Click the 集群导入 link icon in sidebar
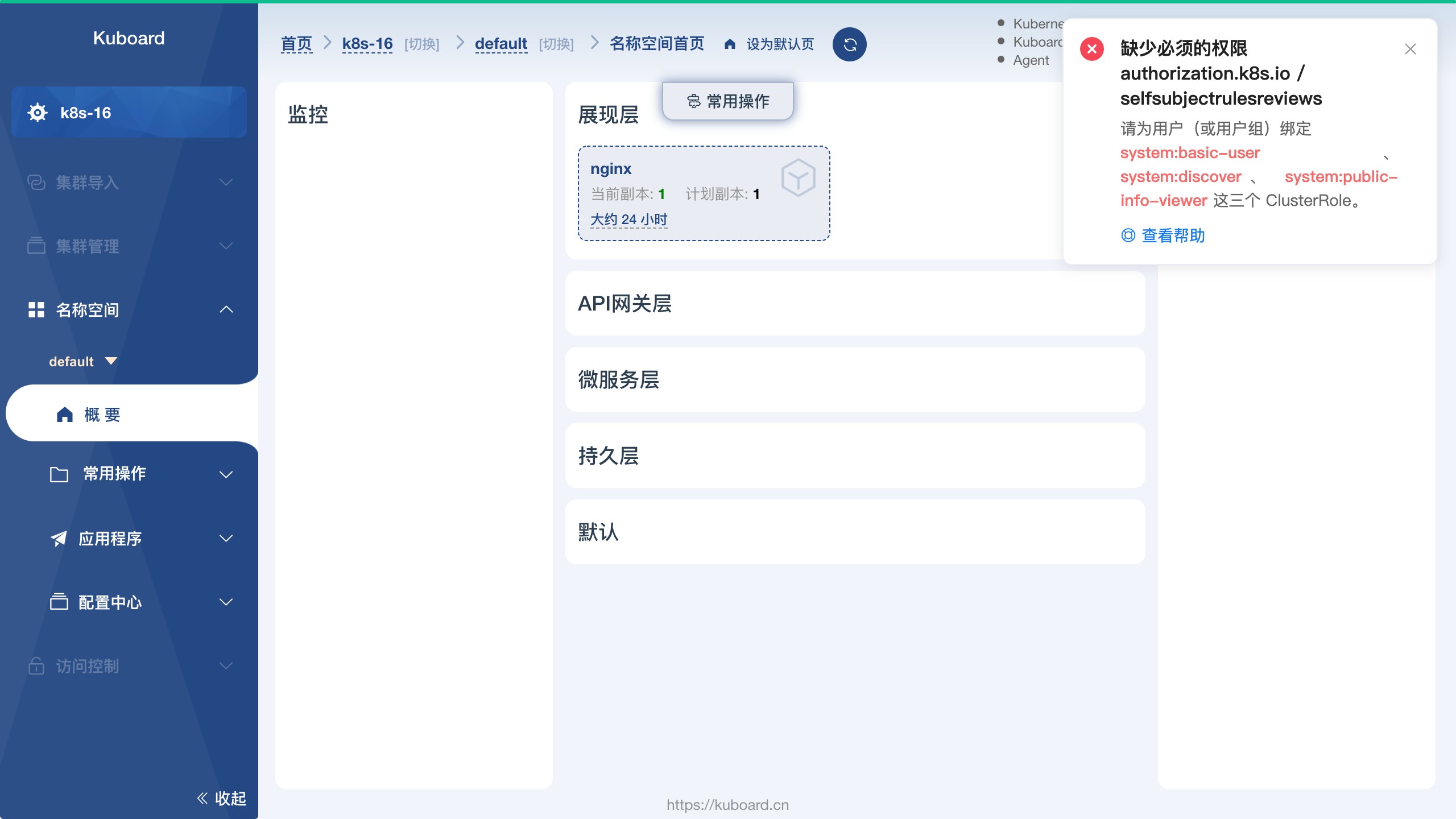 coord(36,182)
